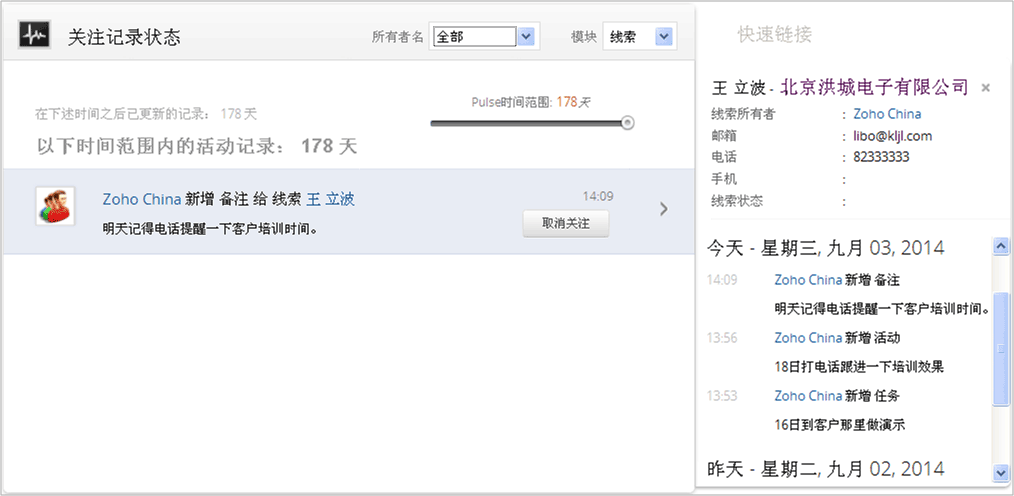Open the 模块 dropdown showing 线索

[x=640, y=37]
